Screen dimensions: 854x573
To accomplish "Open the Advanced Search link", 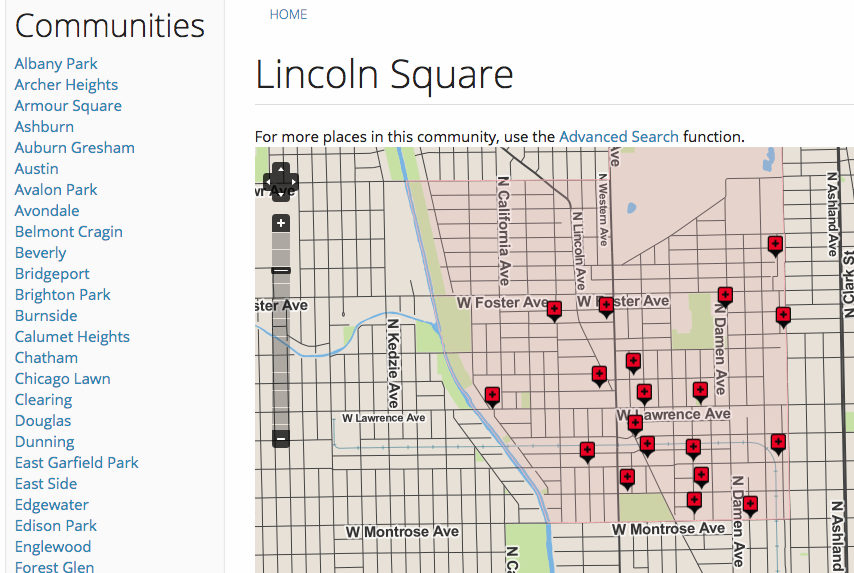I will click(x=619, y=136).
